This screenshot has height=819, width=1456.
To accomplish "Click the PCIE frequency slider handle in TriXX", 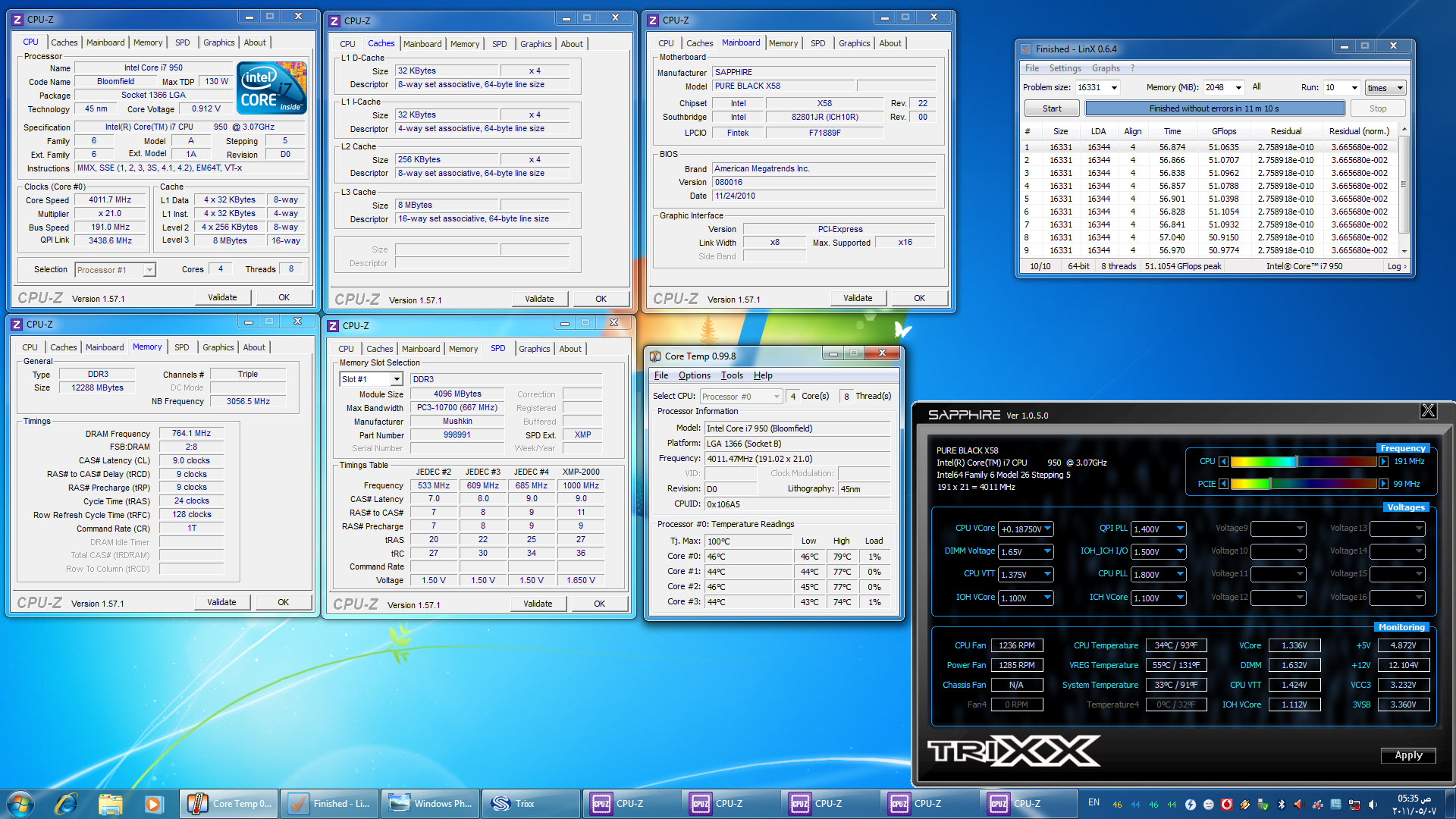I will (1270, 484).
